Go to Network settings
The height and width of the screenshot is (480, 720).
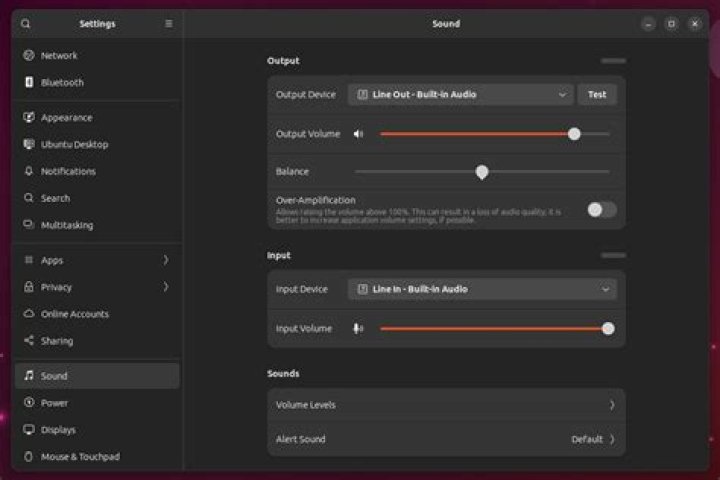pyautogui.click(x=97, y=56)
